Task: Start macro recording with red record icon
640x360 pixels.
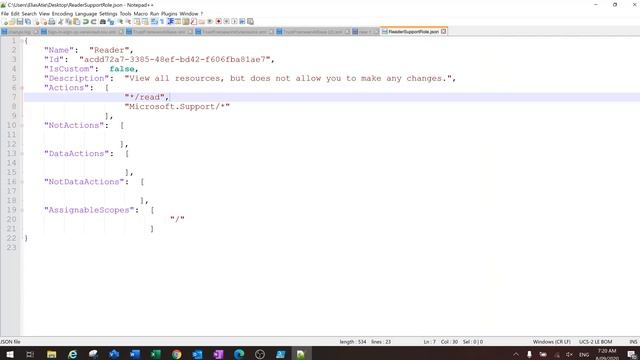Action: 218,22
